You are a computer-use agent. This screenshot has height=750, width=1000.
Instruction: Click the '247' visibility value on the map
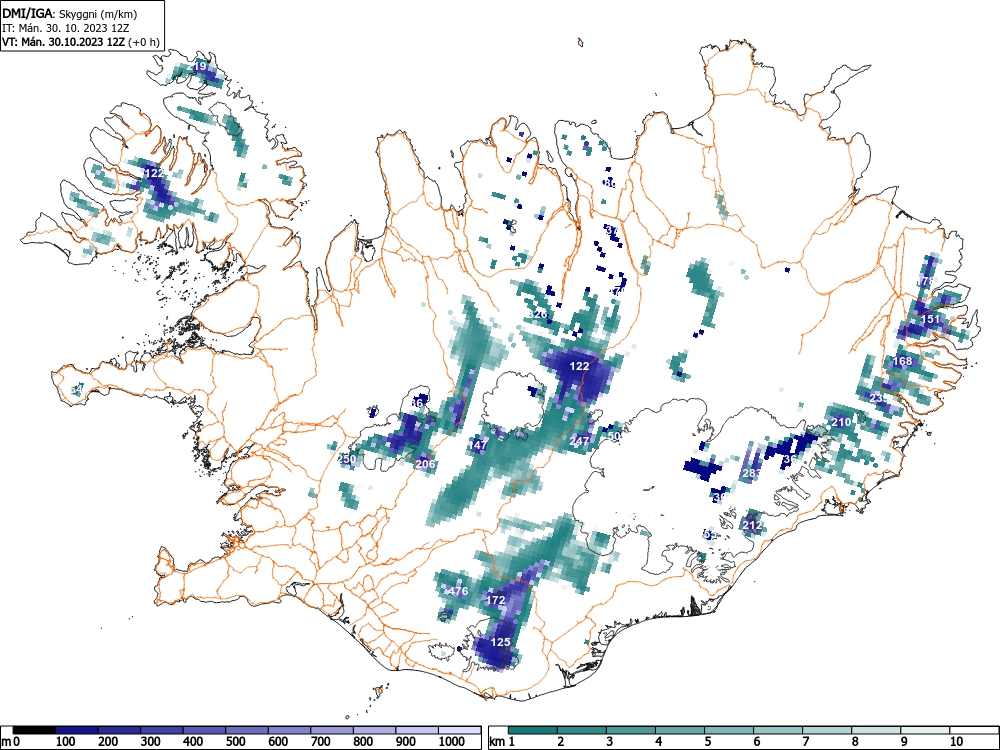(x=579, y=441)
